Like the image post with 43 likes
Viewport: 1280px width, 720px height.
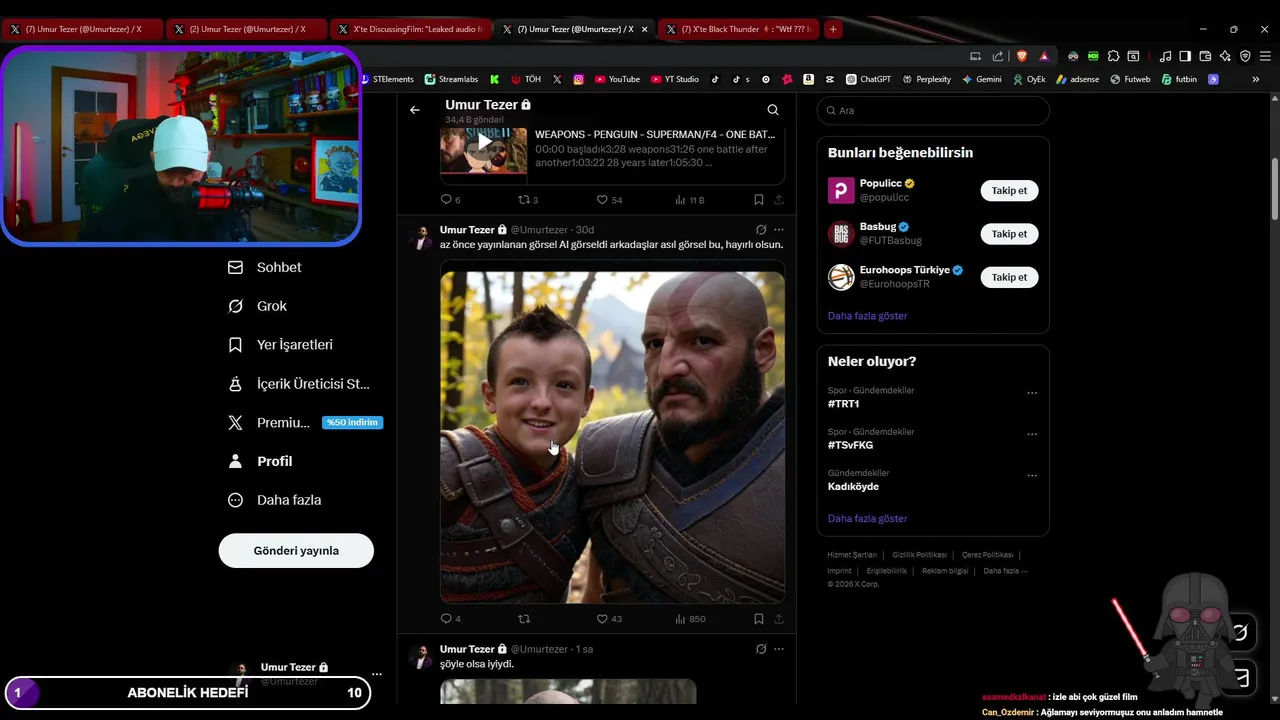(609, 619)
